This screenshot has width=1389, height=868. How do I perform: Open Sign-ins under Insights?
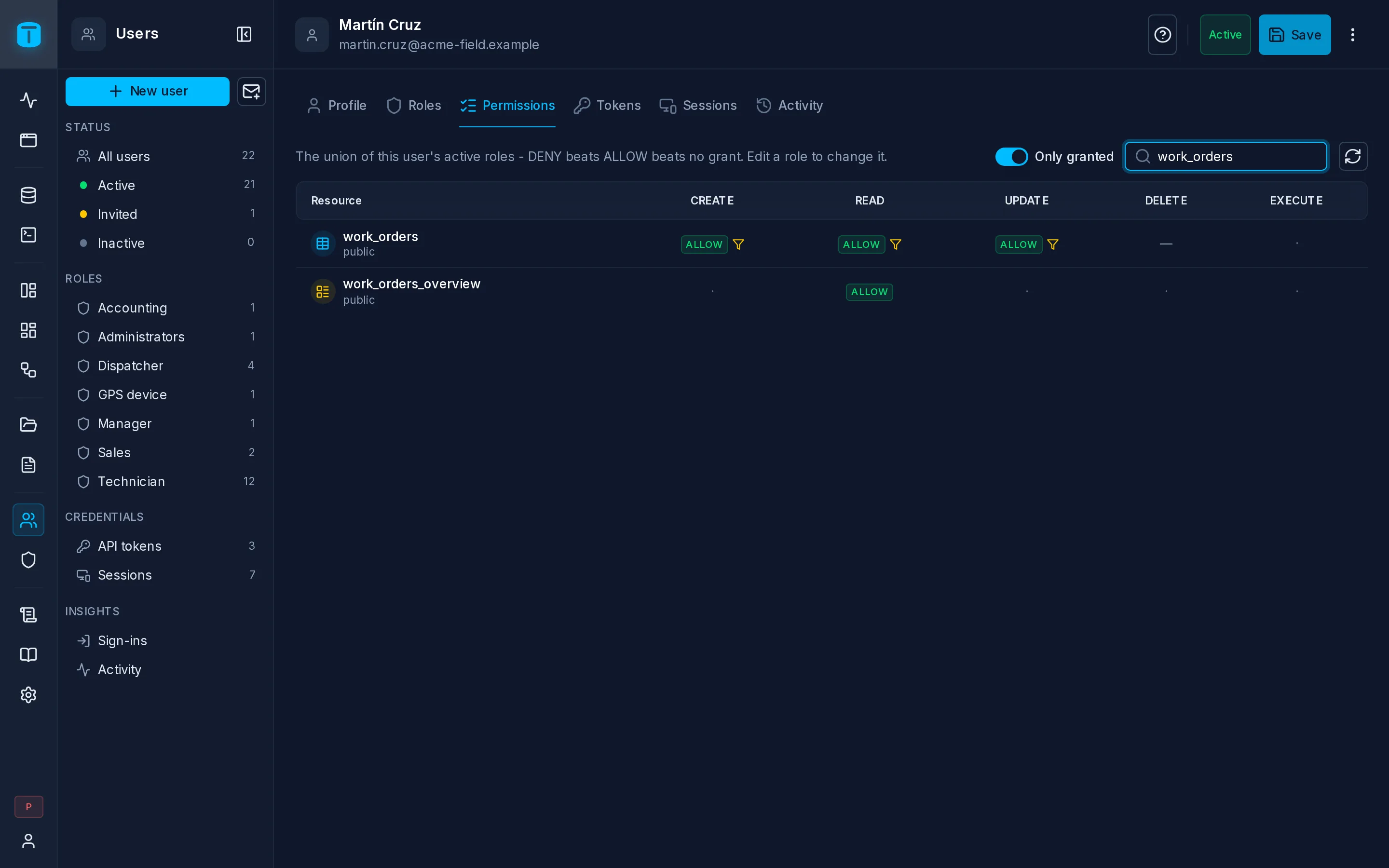tap(165, 641)
